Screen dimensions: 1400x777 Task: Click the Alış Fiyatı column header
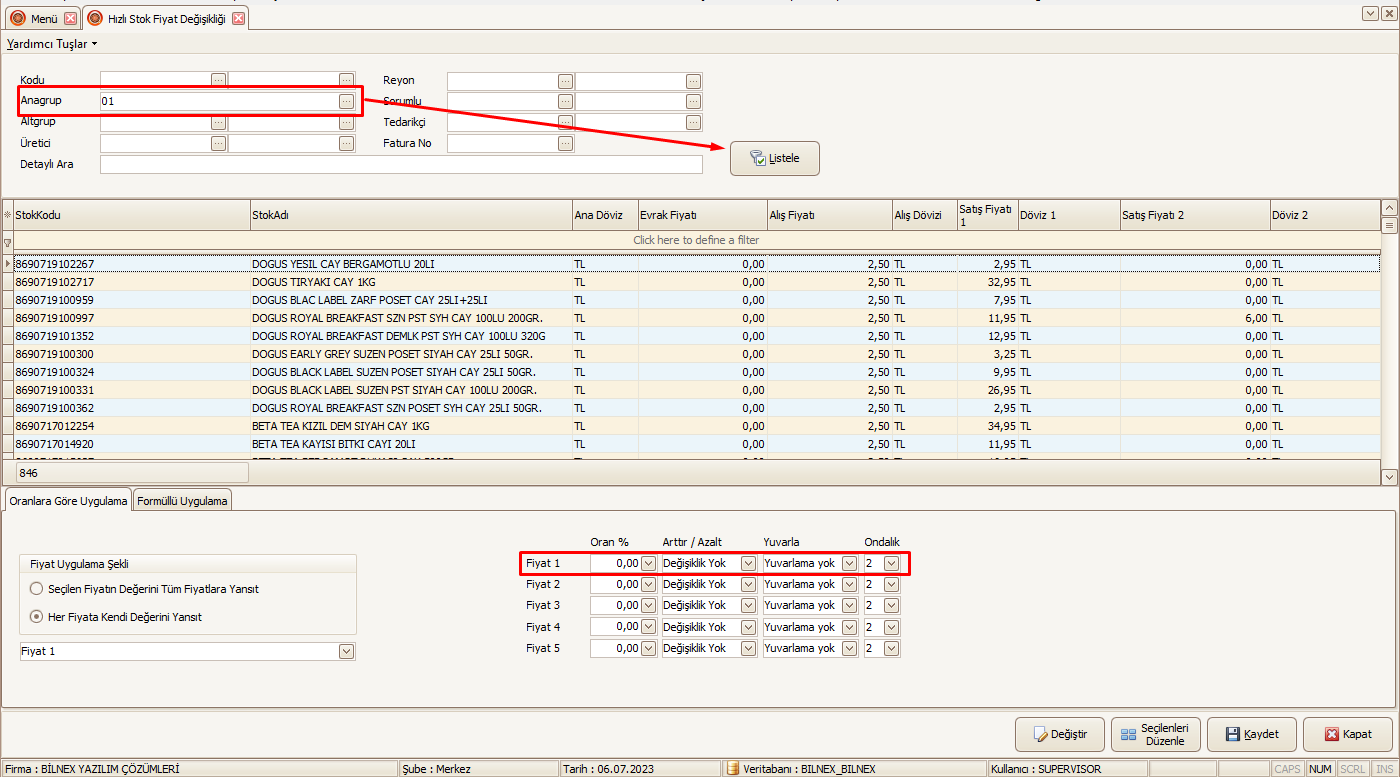coord(829,215)
